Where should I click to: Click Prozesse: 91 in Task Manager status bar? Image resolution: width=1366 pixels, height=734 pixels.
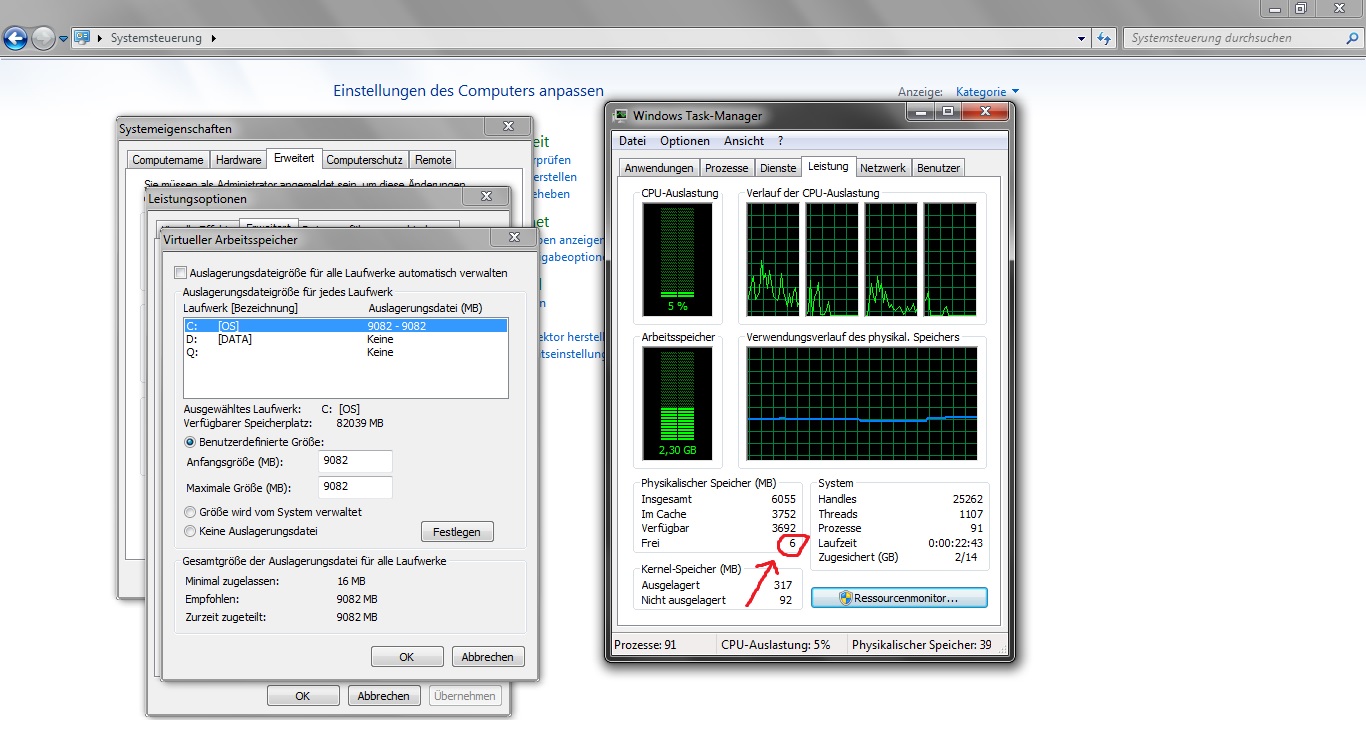point(645,645)
